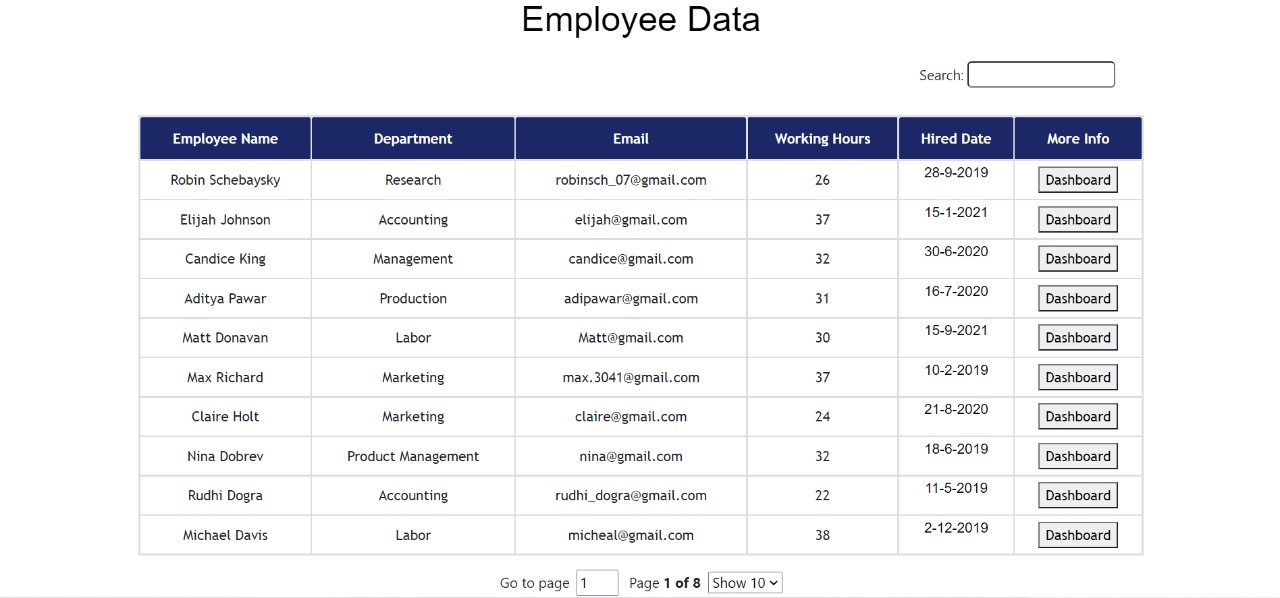Open Dashboard for Candice King
Image resolution: width=1280 pixels, height=598 pixels.
pos(1077,258)
